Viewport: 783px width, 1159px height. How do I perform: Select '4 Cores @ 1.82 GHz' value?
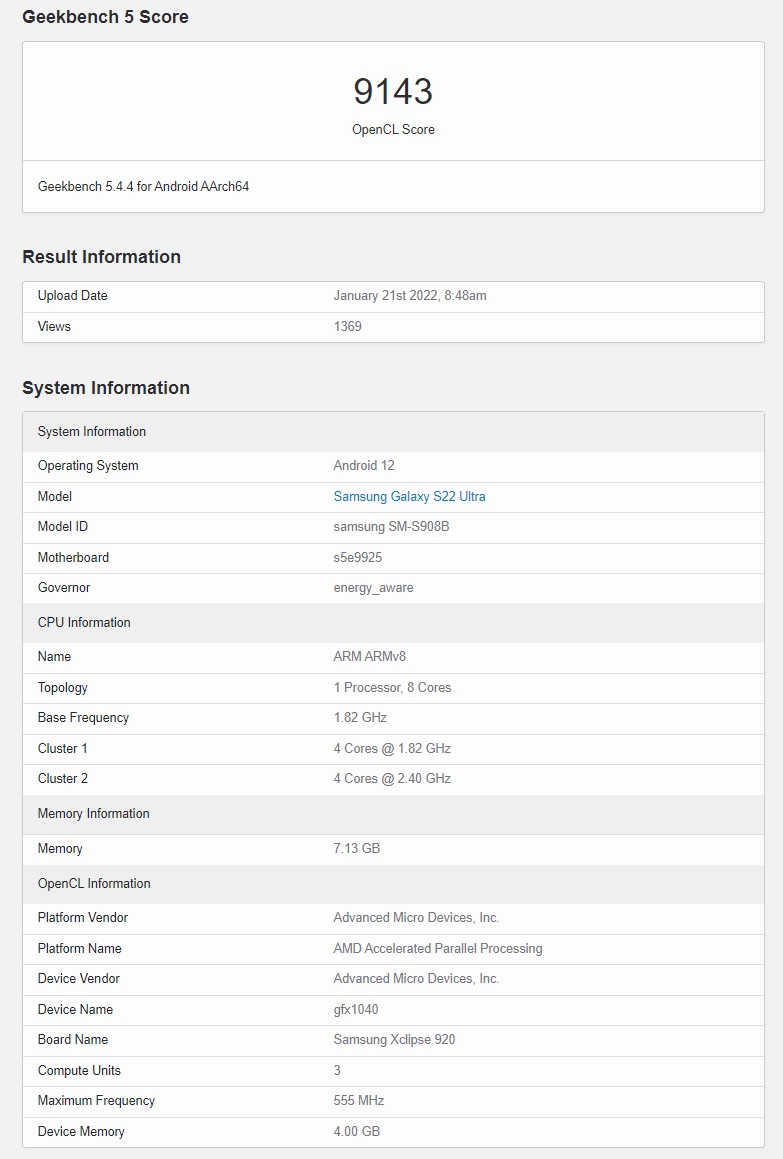(x=392, y=749)
